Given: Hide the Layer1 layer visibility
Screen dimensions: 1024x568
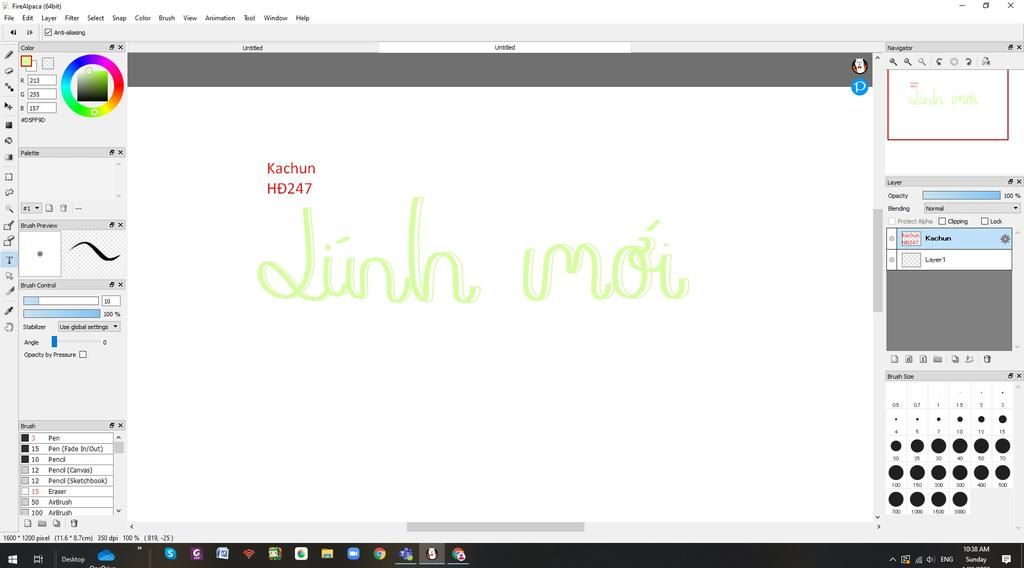Looking at the screenshot, I should tap(892, 260).
